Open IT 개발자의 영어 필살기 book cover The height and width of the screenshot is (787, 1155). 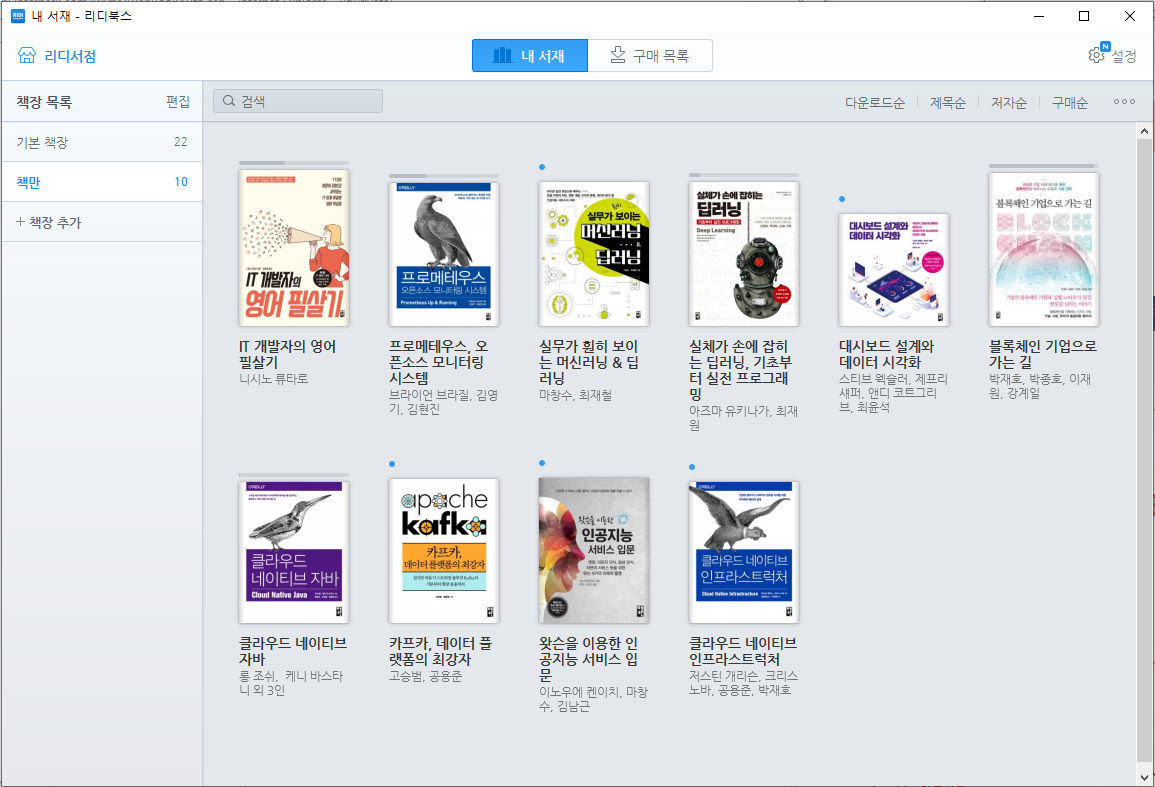pos(294,248)
